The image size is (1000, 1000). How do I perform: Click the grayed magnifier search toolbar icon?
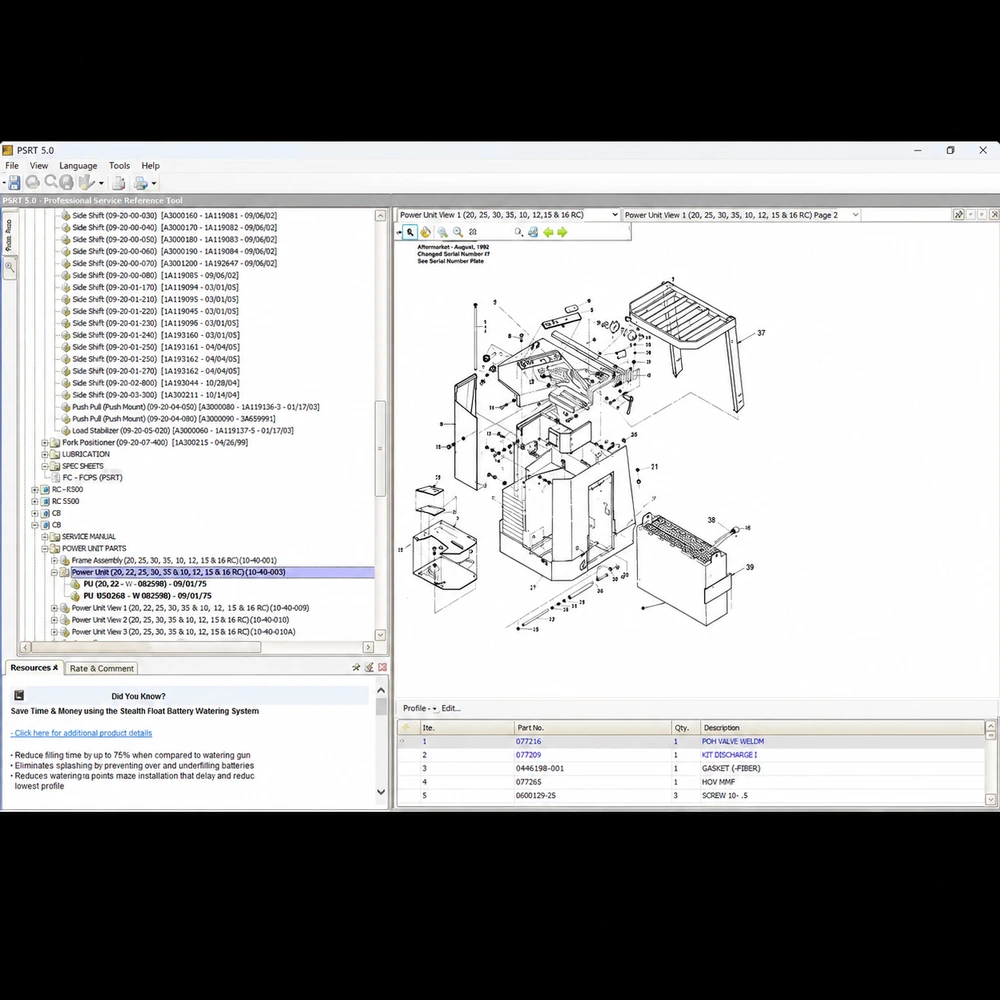(x=50, y=182)
